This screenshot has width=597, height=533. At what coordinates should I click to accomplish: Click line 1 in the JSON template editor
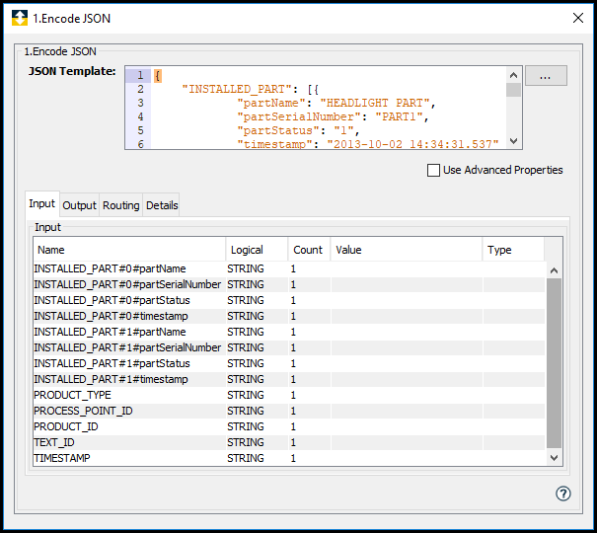tap(327, 75)
